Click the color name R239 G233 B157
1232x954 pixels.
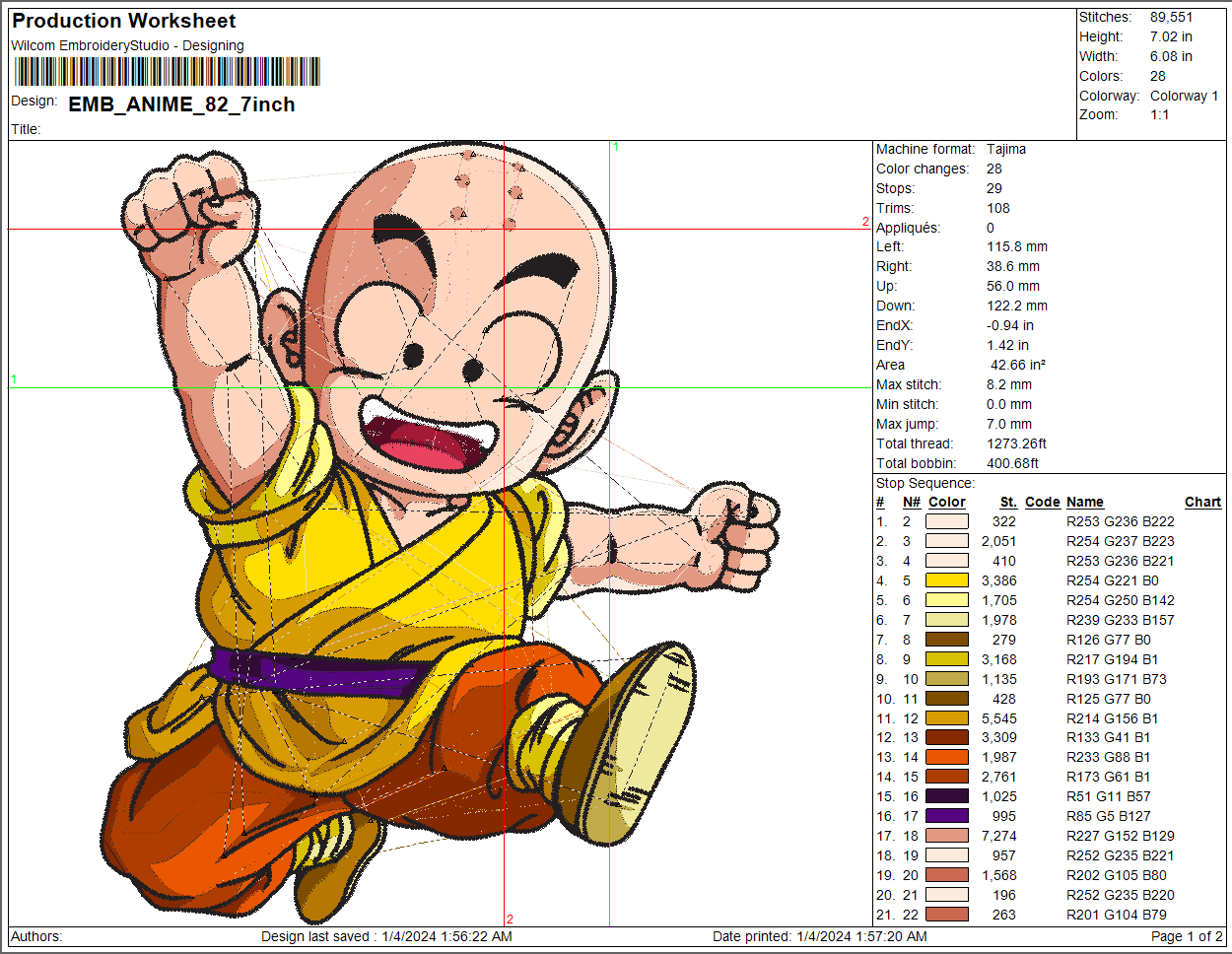(x=1121, y=620)
